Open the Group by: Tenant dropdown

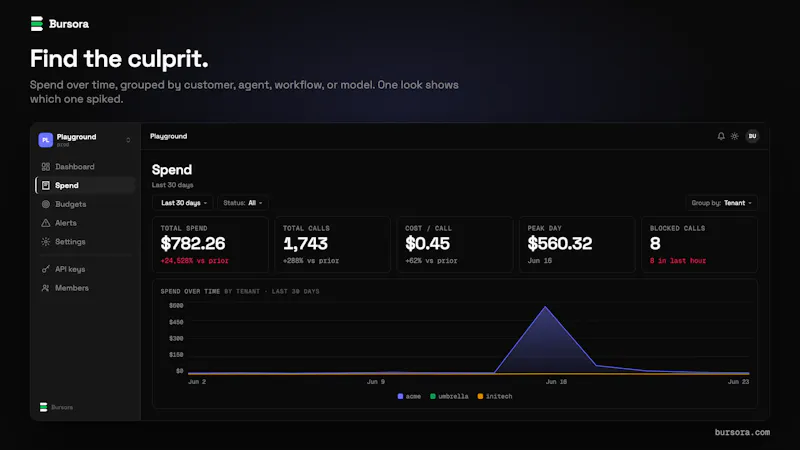(x=721, y=203)
